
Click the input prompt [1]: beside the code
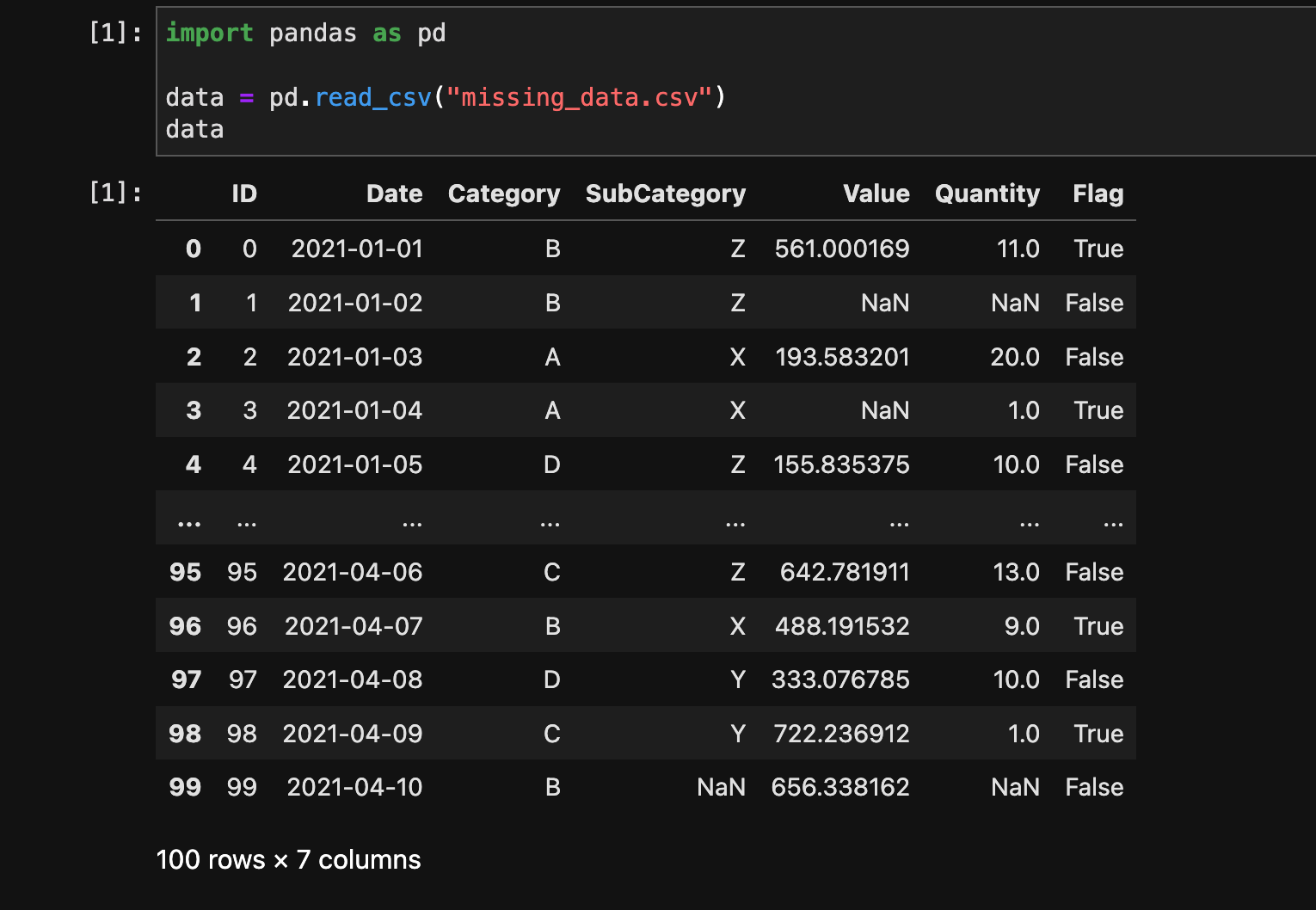coord(116,33)
